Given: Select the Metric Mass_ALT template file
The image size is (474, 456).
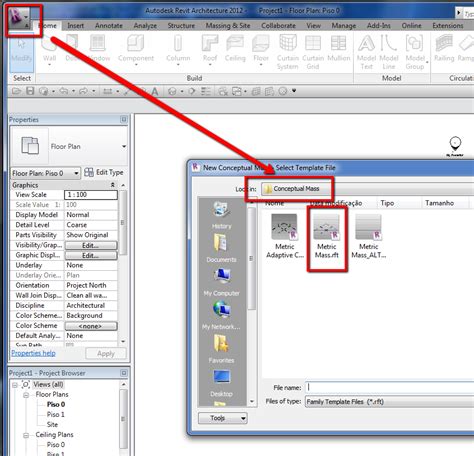Looking at the screenshot, I should (x=369, y=237).
